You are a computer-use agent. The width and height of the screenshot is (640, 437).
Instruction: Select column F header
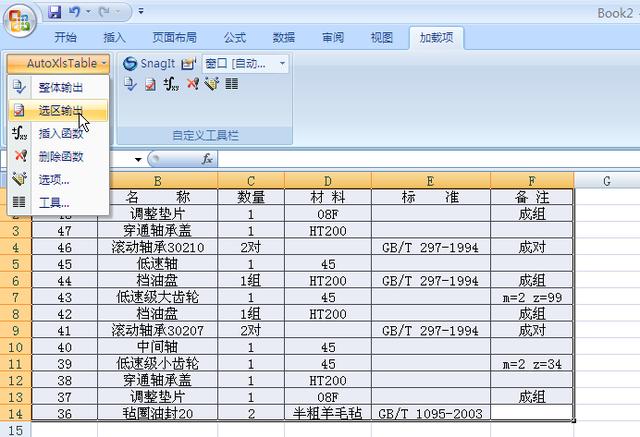pos(532,181)
